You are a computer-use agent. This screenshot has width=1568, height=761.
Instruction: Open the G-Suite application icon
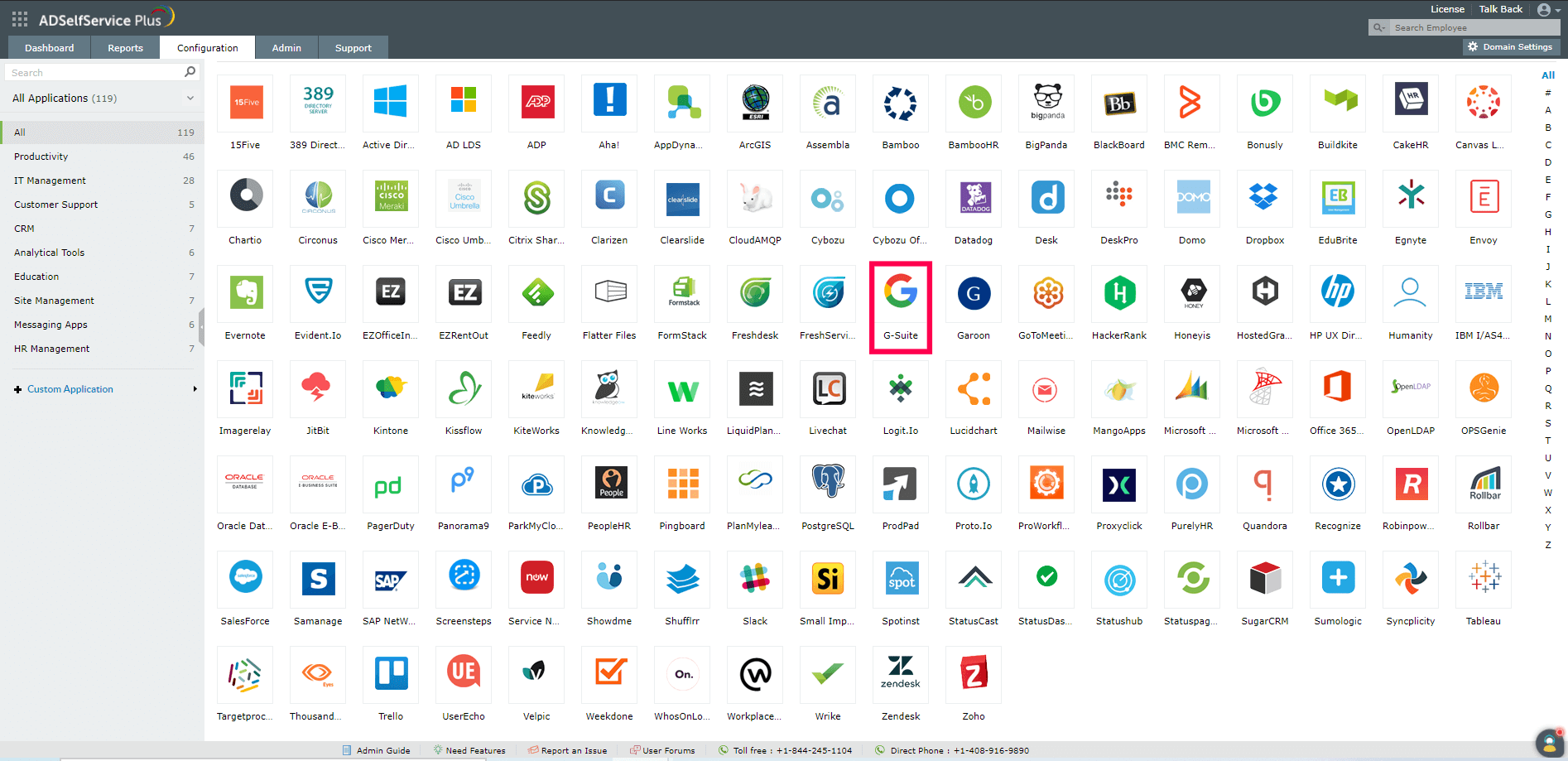901,293
